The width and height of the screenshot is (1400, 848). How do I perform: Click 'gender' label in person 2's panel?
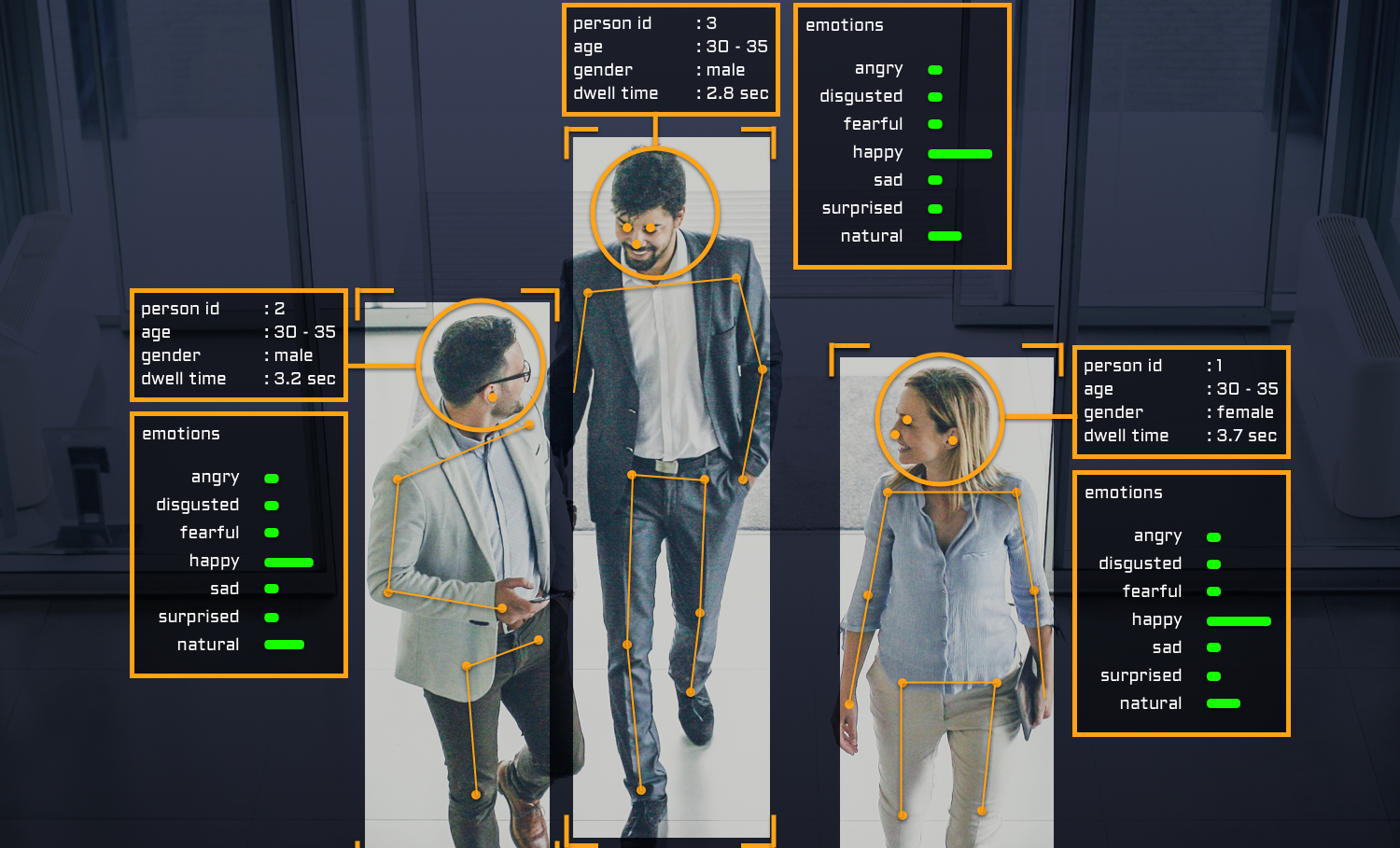(171, 355)
